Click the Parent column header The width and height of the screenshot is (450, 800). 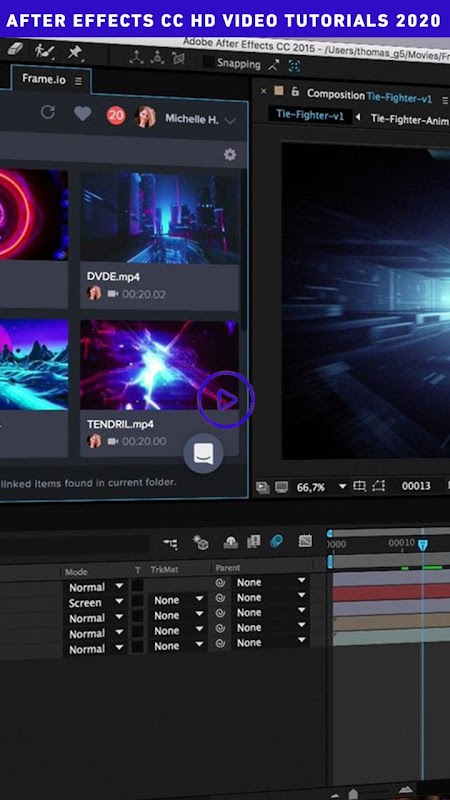228,567
